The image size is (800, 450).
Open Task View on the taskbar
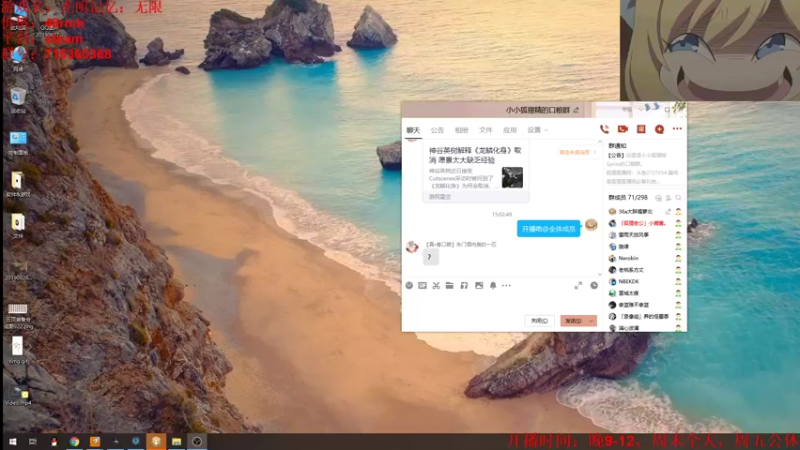point(33,442)
